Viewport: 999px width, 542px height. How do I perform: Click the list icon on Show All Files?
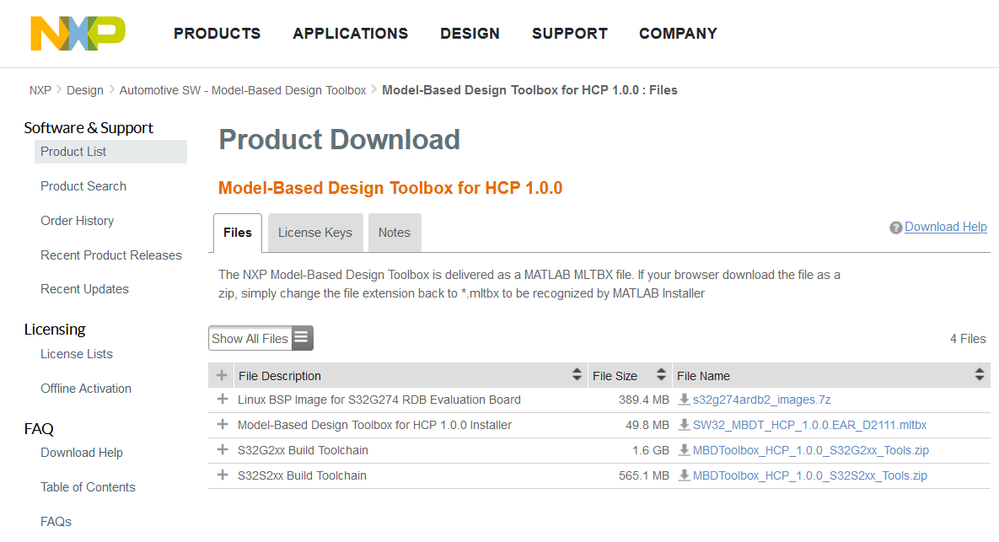[301, 338]
